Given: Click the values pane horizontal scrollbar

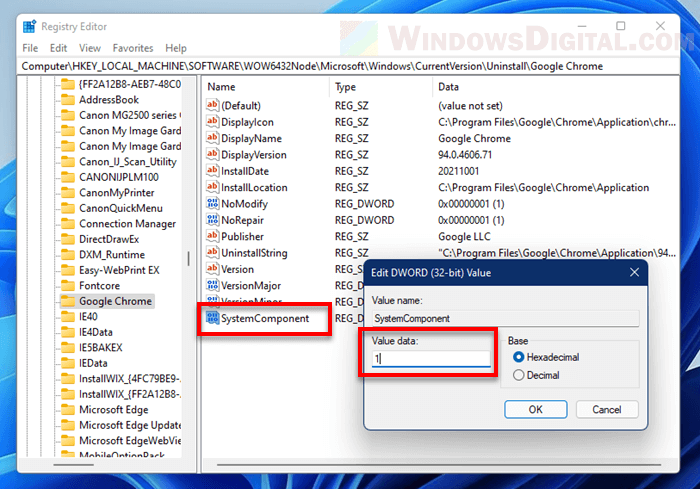Looking at the screenshot, I should click(439, 465).
